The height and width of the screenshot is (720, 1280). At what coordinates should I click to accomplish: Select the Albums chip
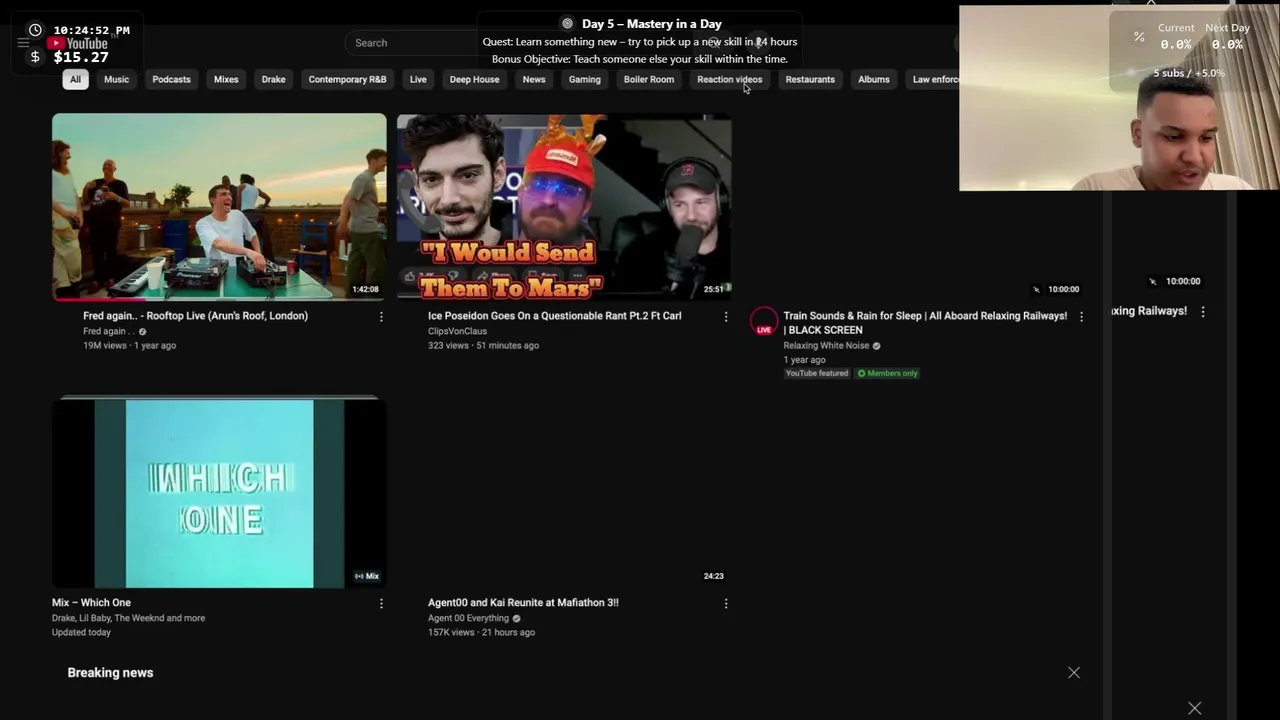point(874,79)
